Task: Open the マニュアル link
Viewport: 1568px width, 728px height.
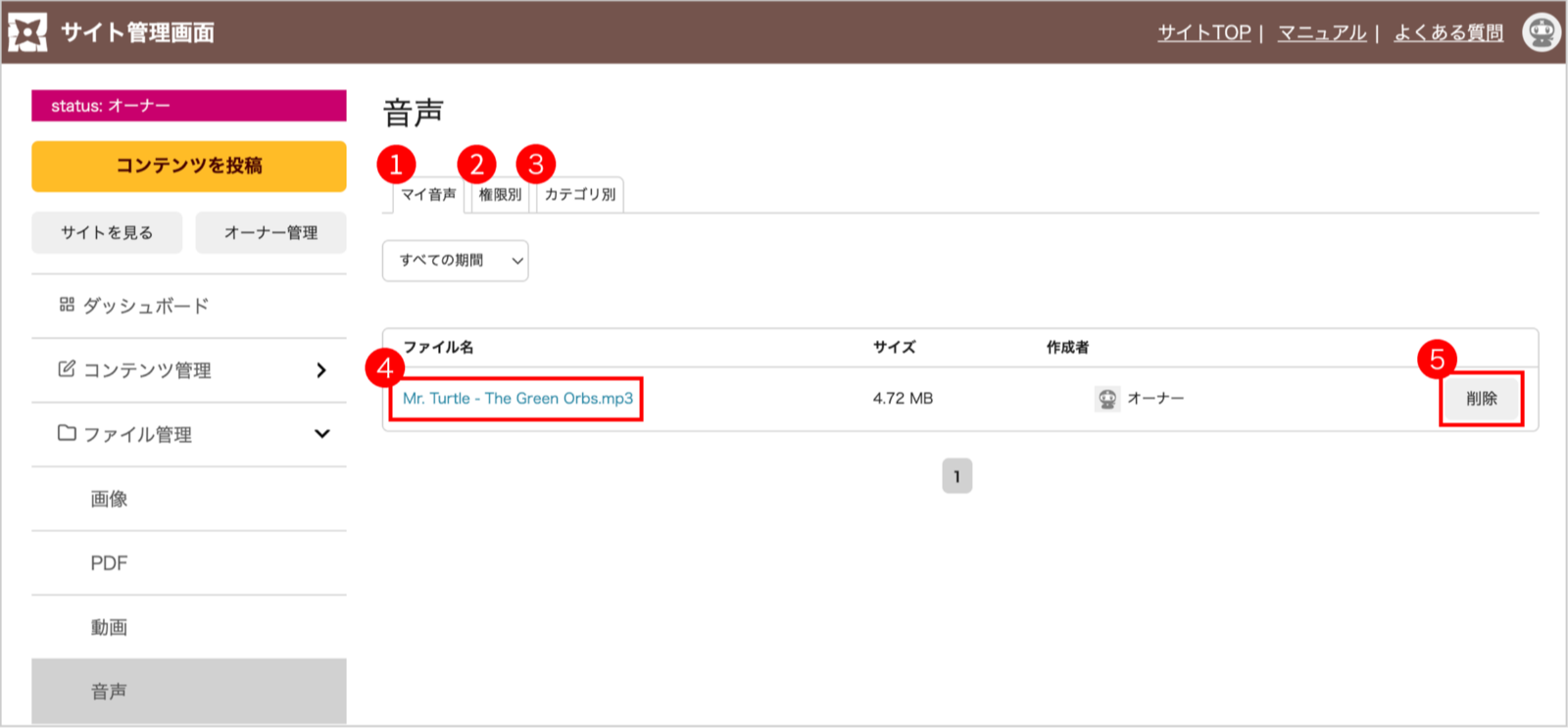Action: click(1322, 33)
